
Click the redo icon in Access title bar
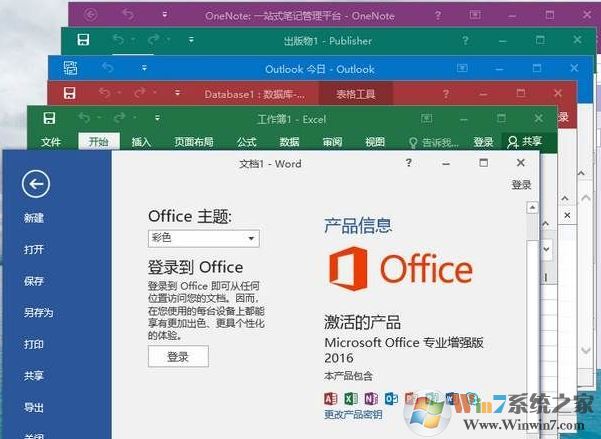click(x=140, y=92)
